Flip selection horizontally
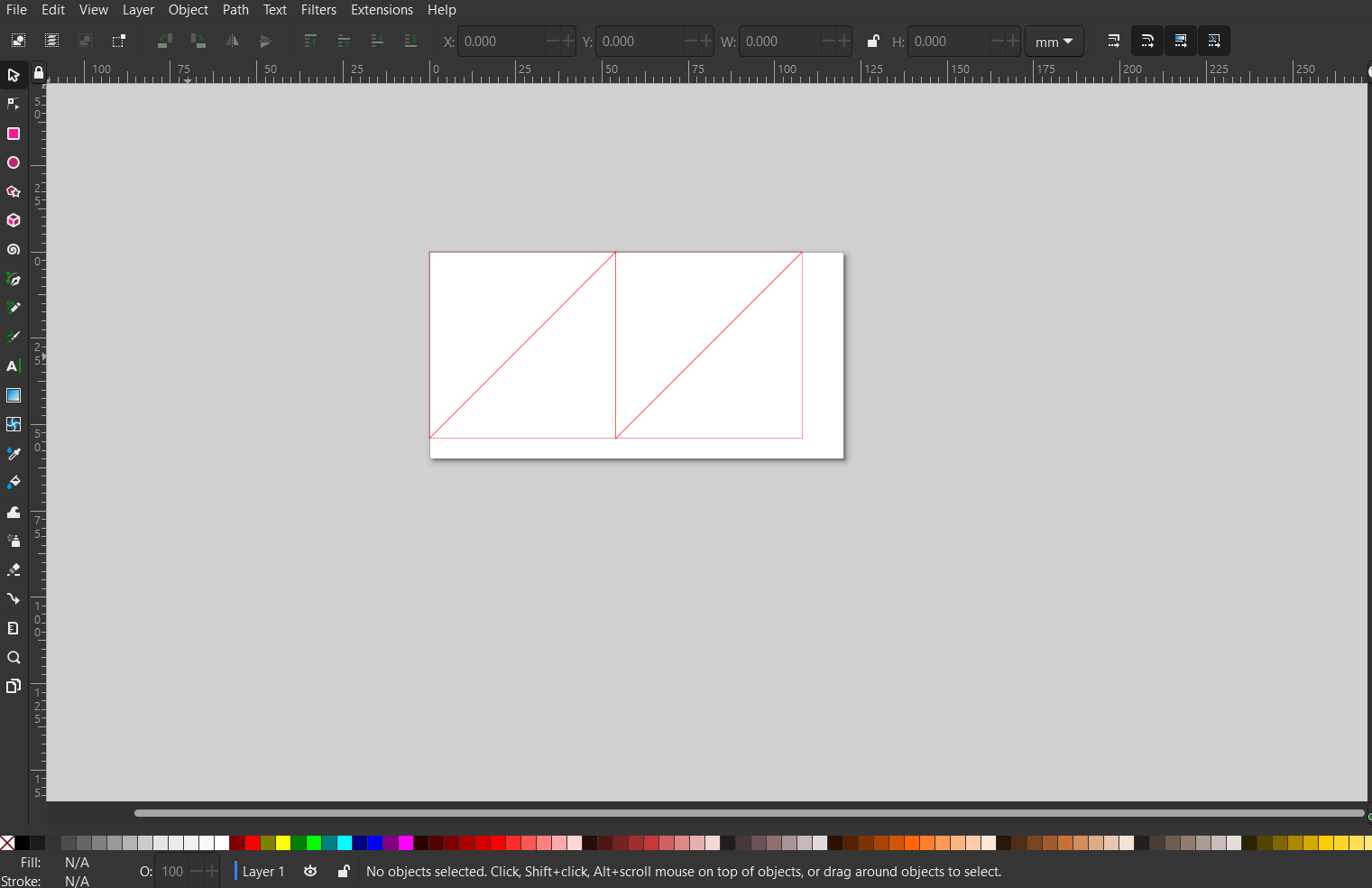Image resolution: width=1372 pixels, height=888 pixels. click(232, 41)
